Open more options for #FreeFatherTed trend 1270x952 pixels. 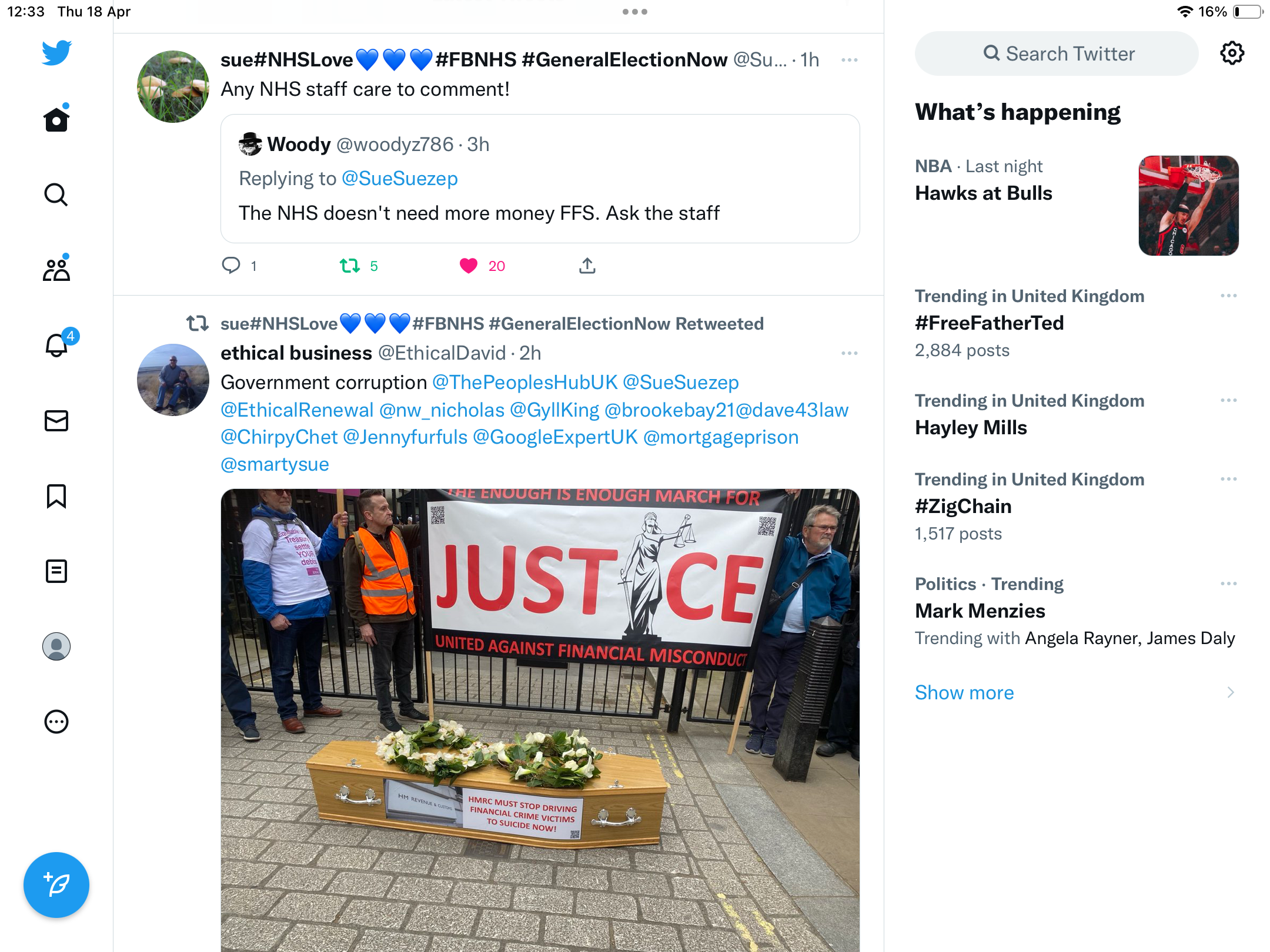click(1229, 296)
